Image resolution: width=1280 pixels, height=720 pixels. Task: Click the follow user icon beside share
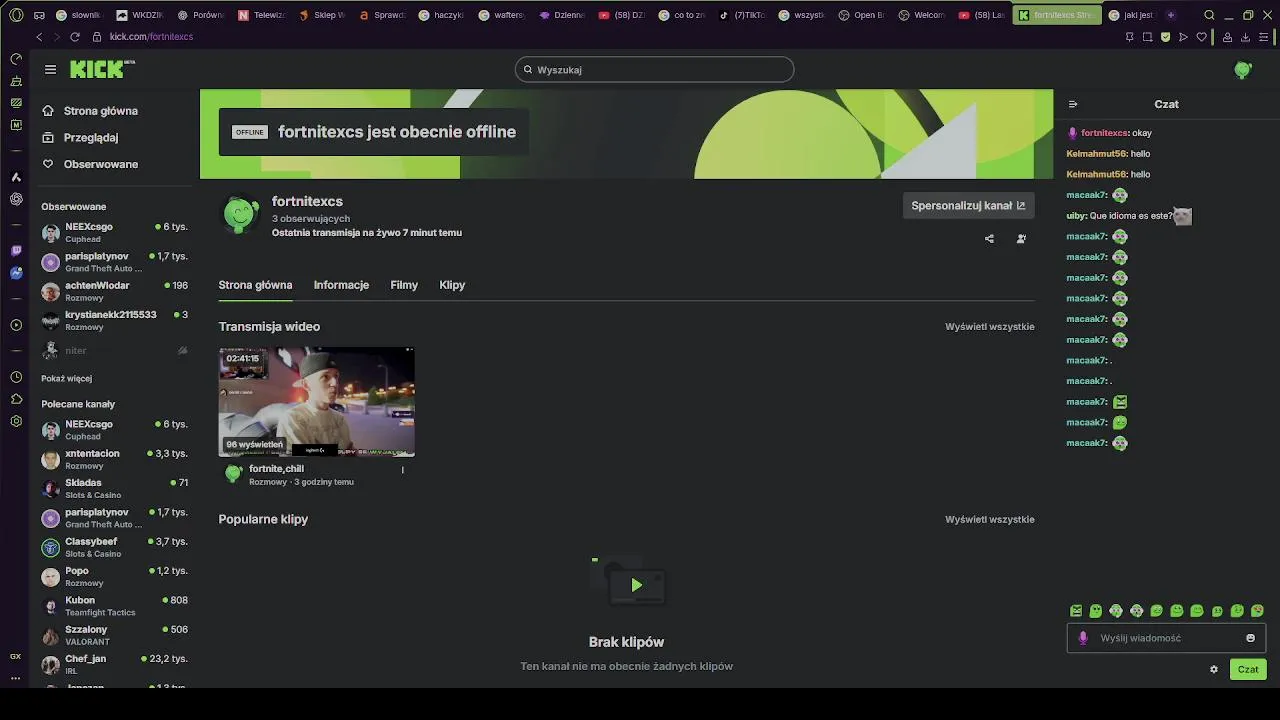1021,239
